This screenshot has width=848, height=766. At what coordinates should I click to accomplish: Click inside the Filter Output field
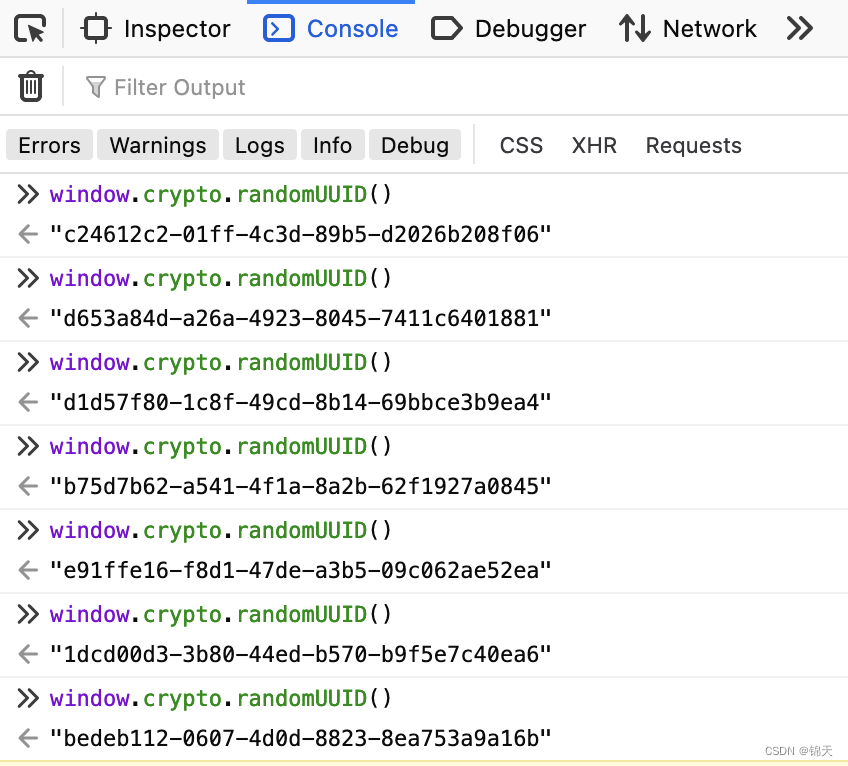click(x=180, y=87)
